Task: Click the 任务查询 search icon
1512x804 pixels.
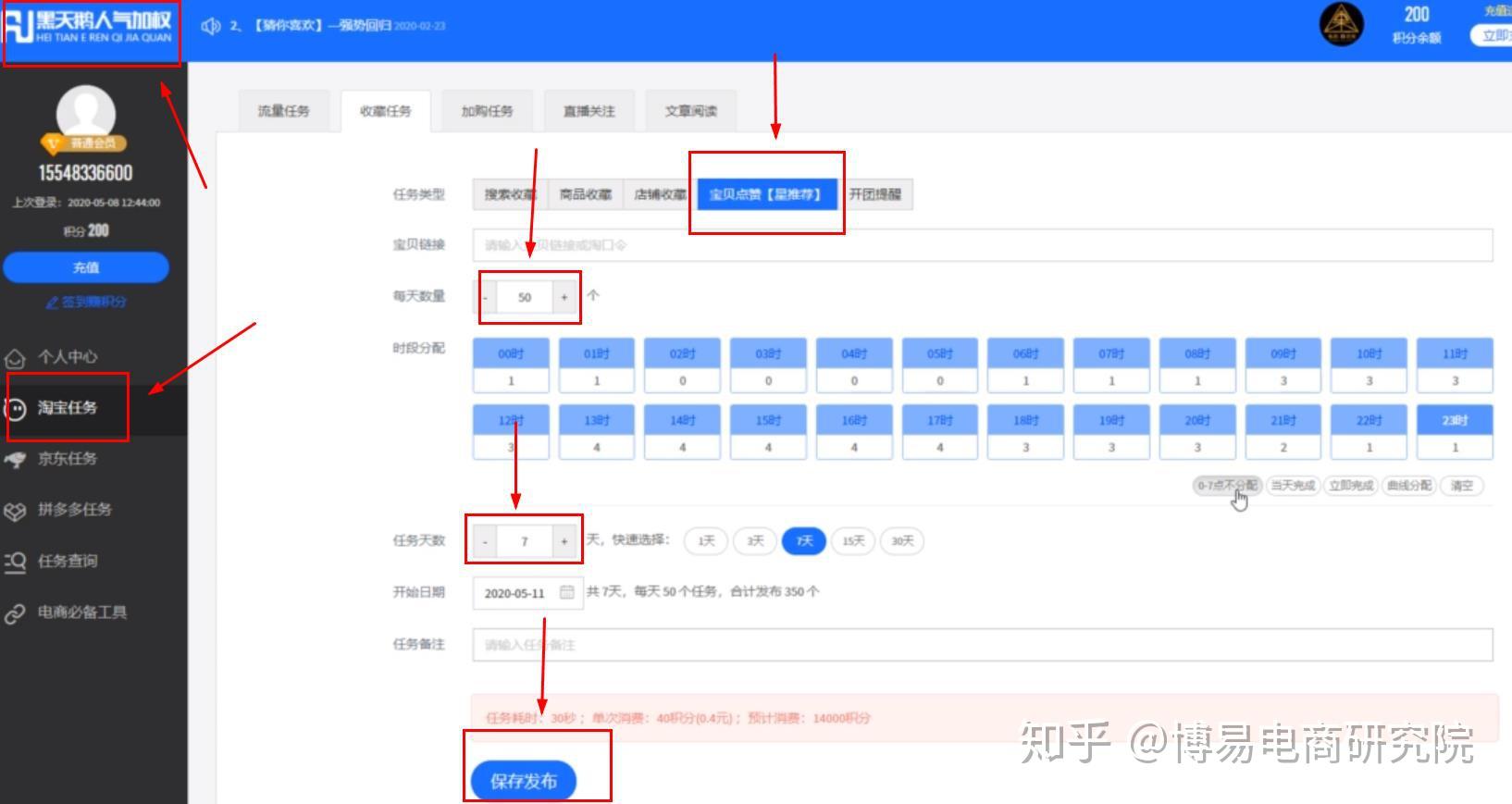Action: pyautogui.click(x=15, y=562)
